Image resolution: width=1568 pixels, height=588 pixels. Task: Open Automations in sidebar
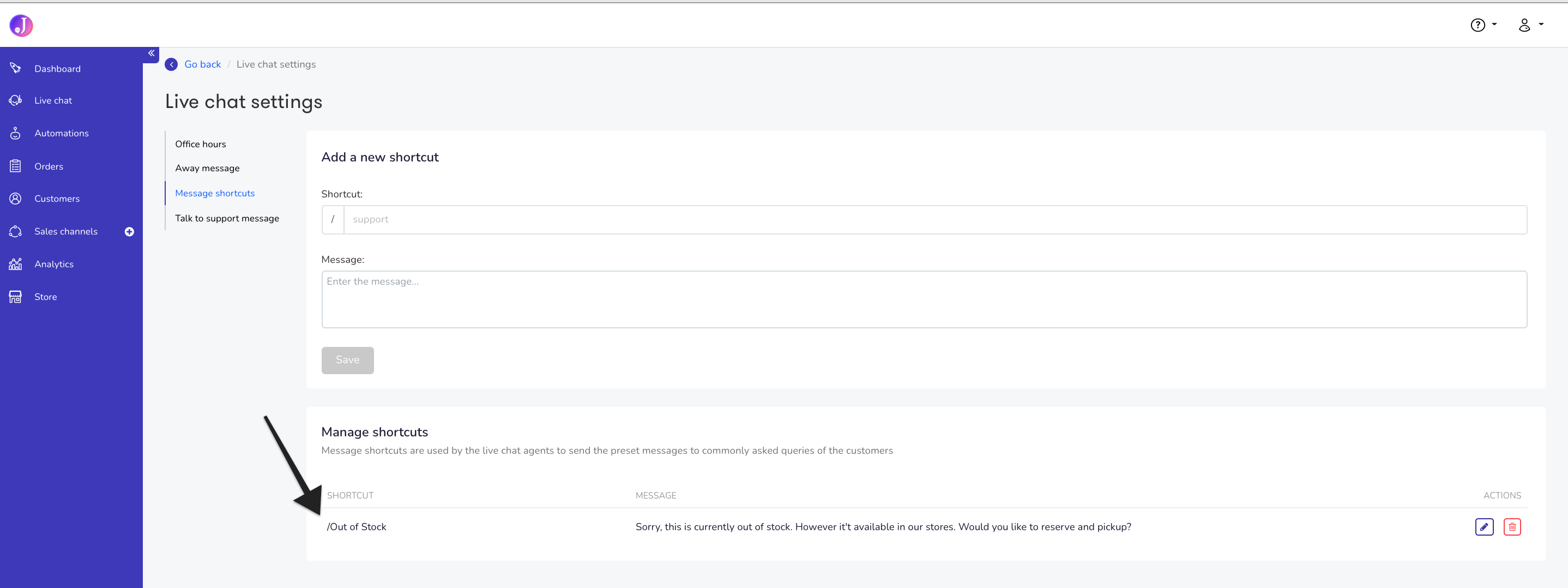point(62,133)
